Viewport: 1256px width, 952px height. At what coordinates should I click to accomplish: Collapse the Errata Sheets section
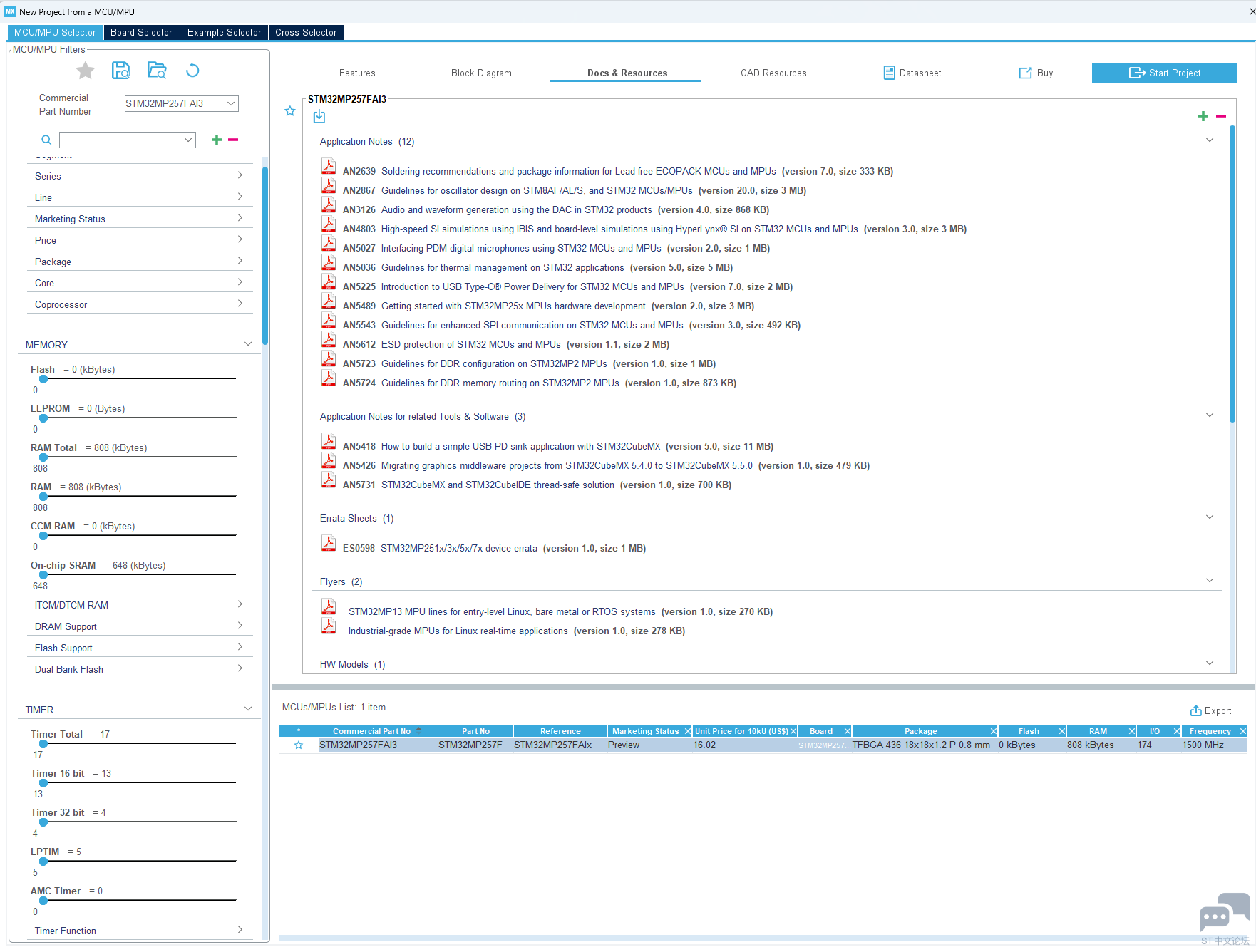tap(1210, 517)
